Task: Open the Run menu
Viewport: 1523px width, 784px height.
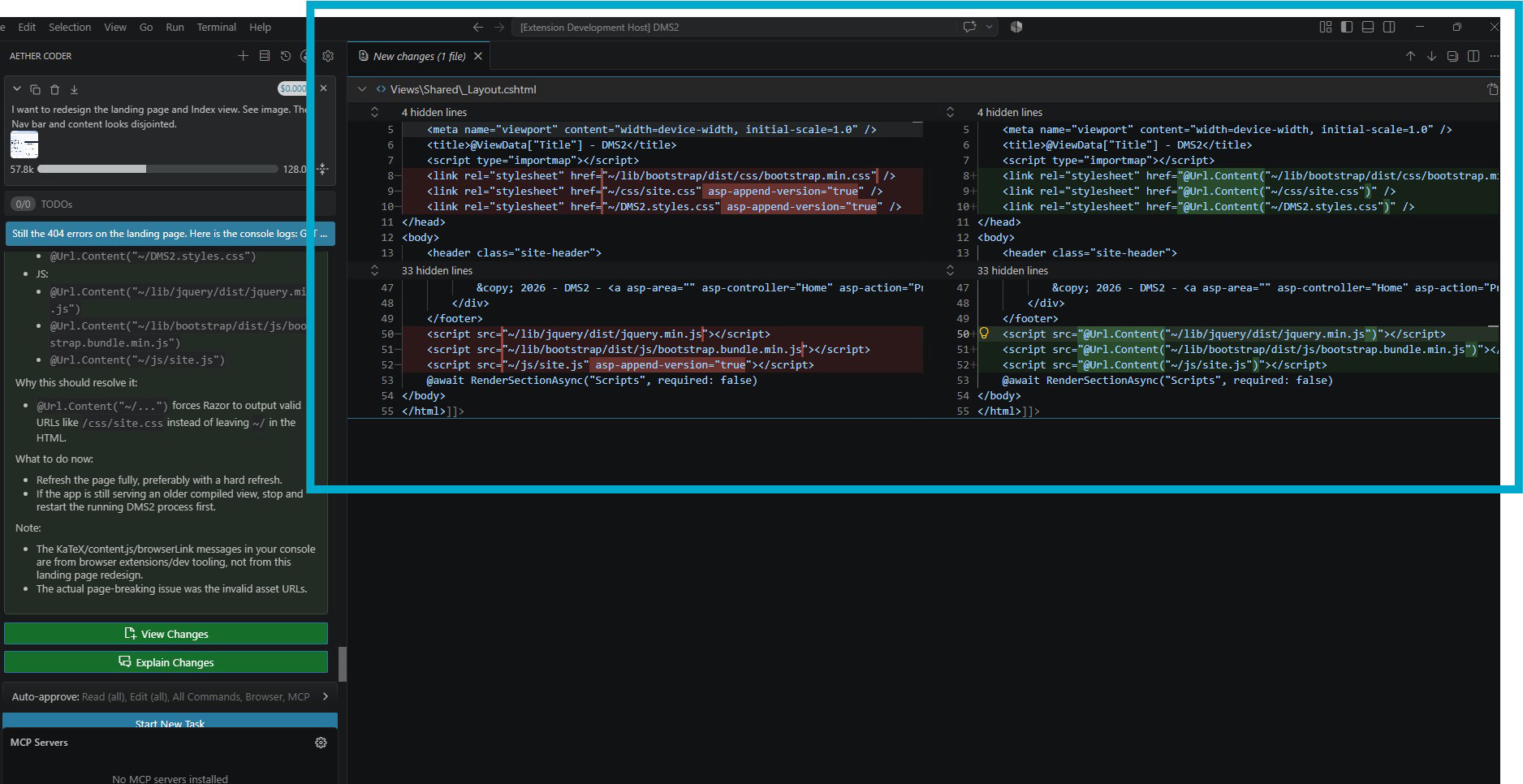Action: tap(175, 27)
